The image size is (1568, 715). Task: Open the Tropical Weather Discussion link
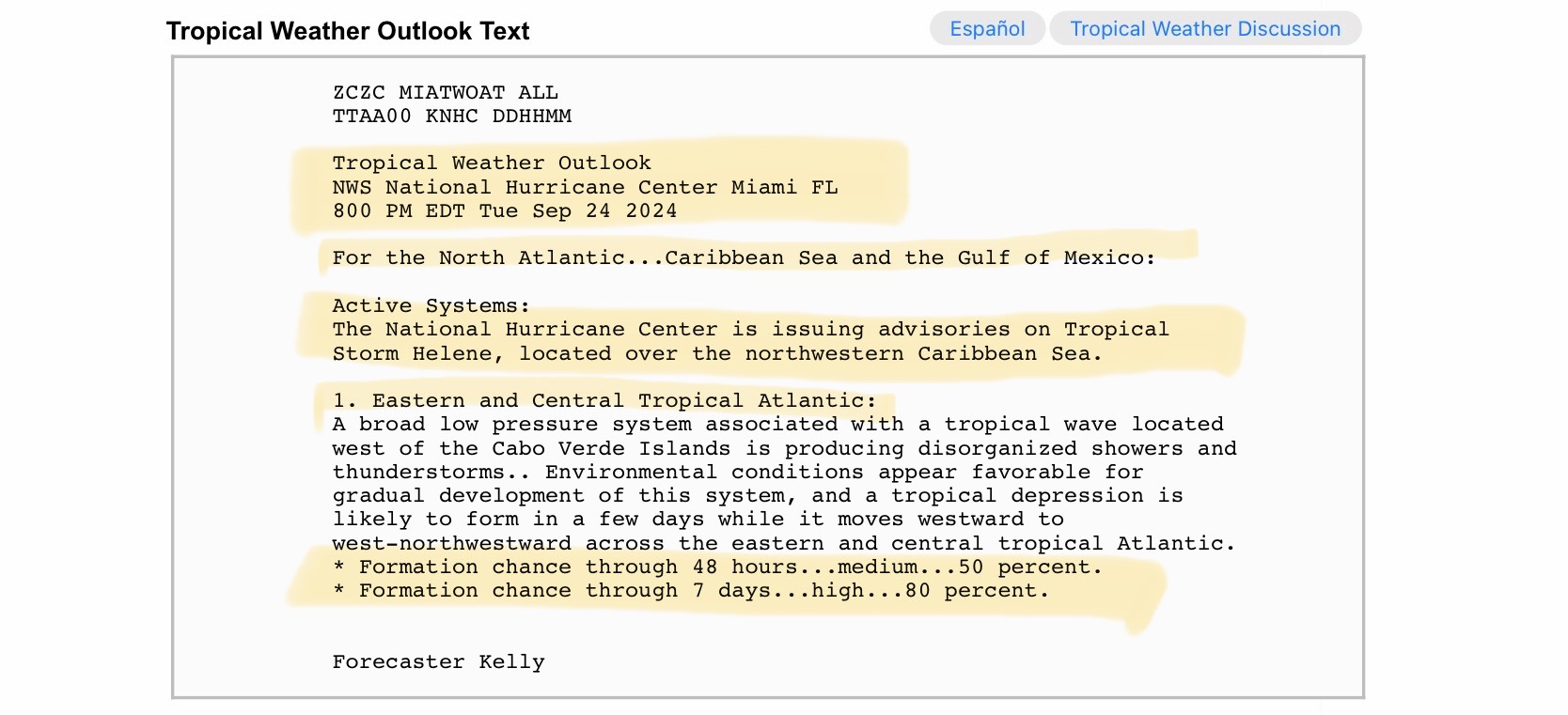pyautogui.click(x=1205, y=28)
